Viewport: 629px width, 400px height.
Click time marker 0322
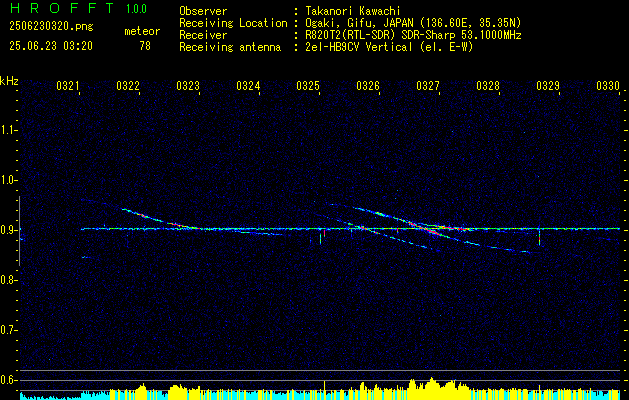point(128,85)
